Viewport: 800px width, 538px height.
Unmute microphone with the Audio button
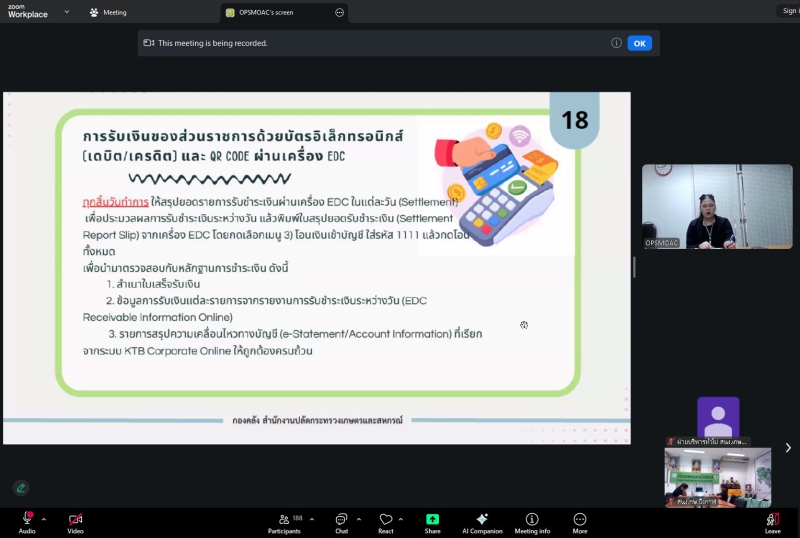tap(27, 519)
